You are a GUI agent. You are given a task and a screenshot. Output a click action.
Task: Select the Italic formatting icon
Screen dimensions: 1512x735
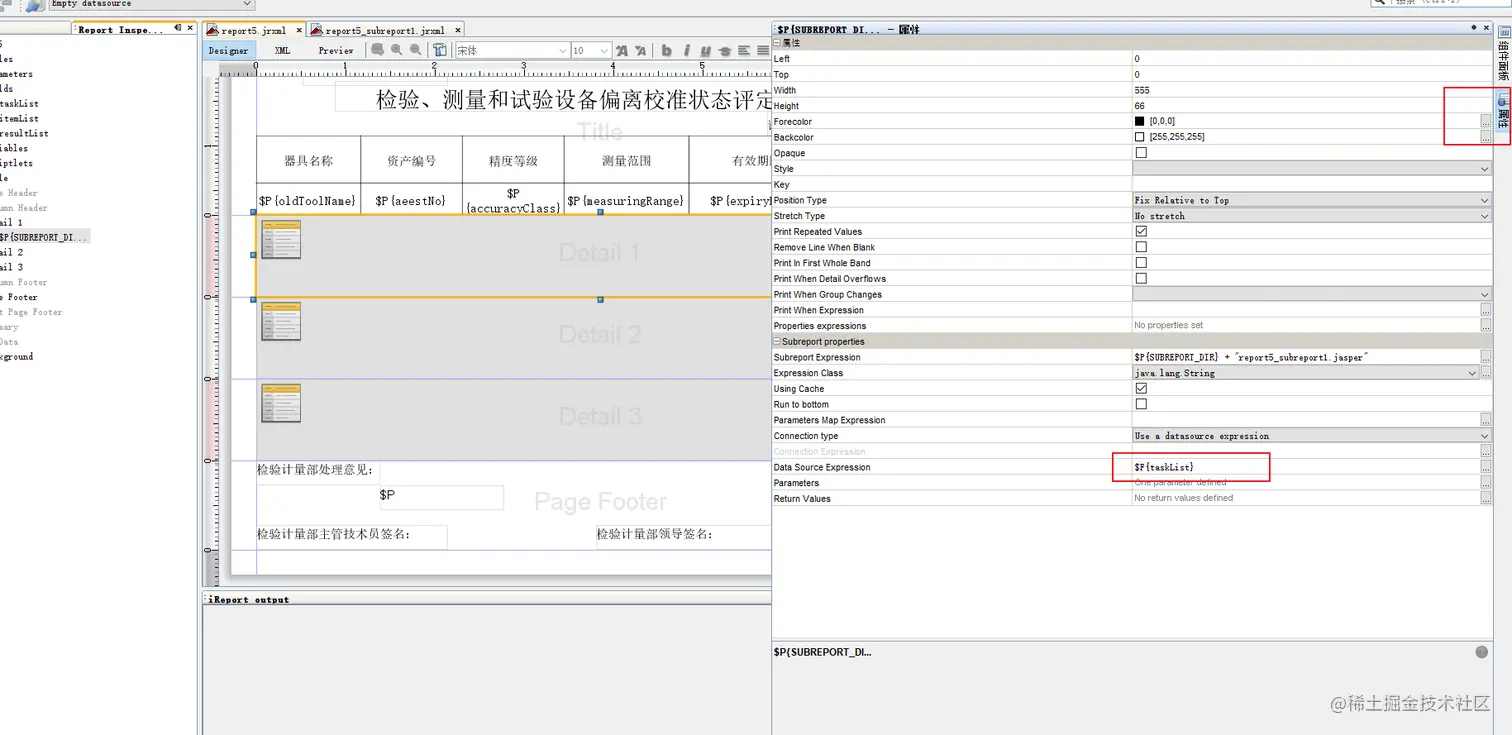(686, 50)
